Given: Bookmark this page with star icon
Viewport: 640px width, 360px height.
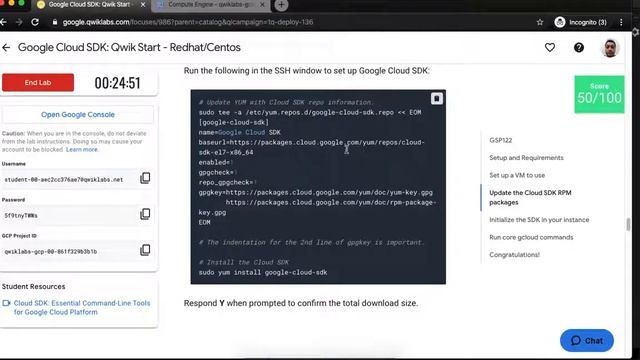Looking at the screenshot, I should [540, 22].
